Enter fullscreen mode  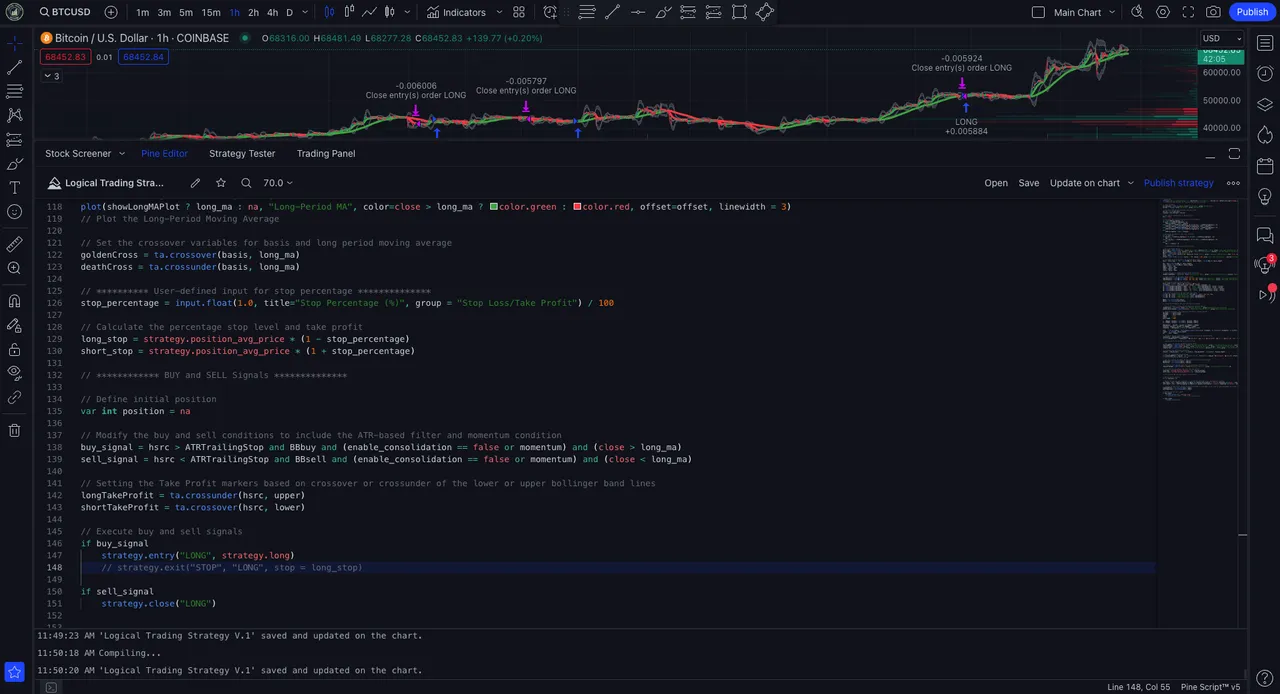(1188, 12)
